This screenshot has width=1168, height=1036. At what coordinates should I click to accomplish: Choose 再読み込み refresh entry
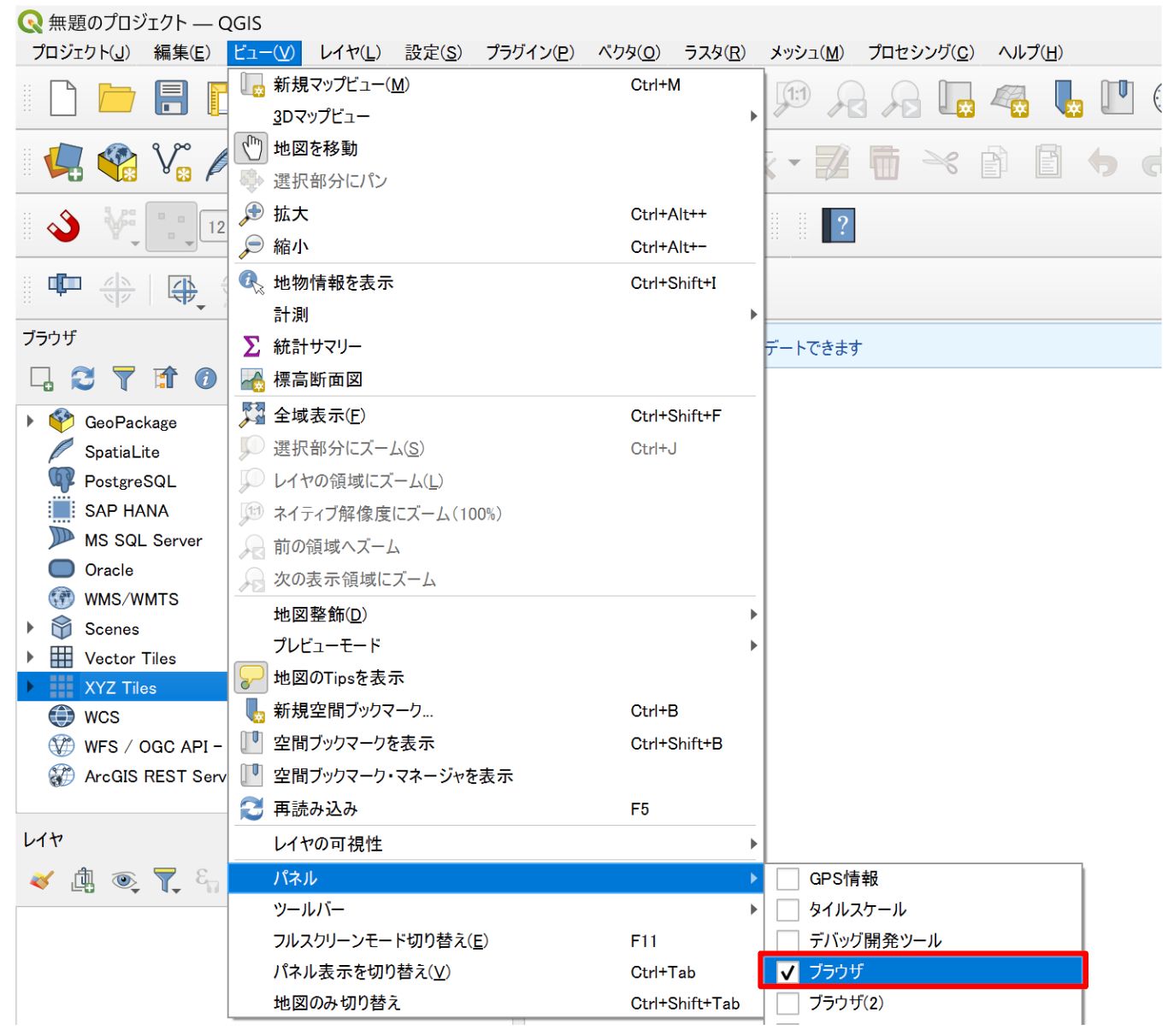coord(496,809)
